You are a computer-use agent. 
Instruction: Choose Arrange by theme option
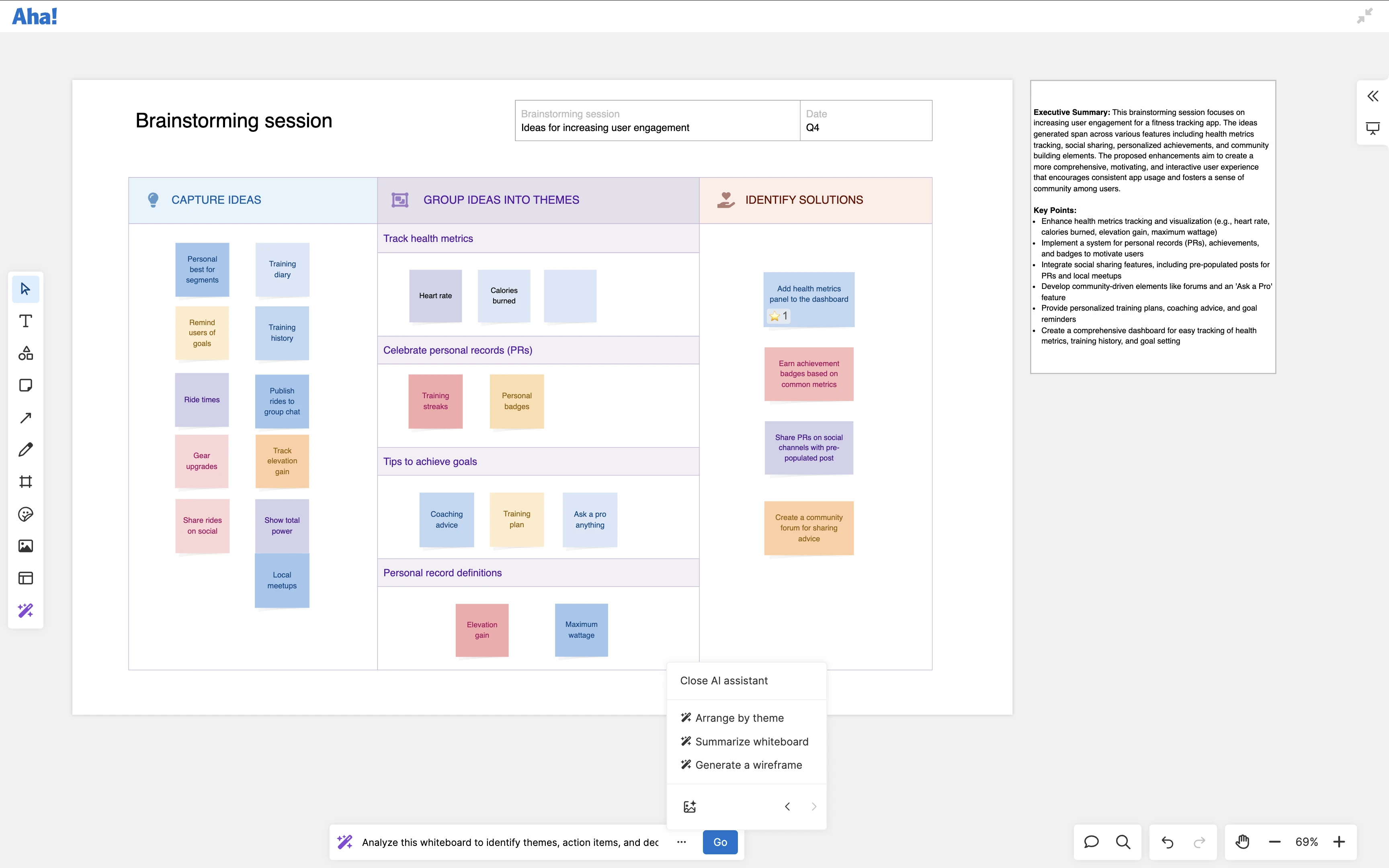pos(739,718)
